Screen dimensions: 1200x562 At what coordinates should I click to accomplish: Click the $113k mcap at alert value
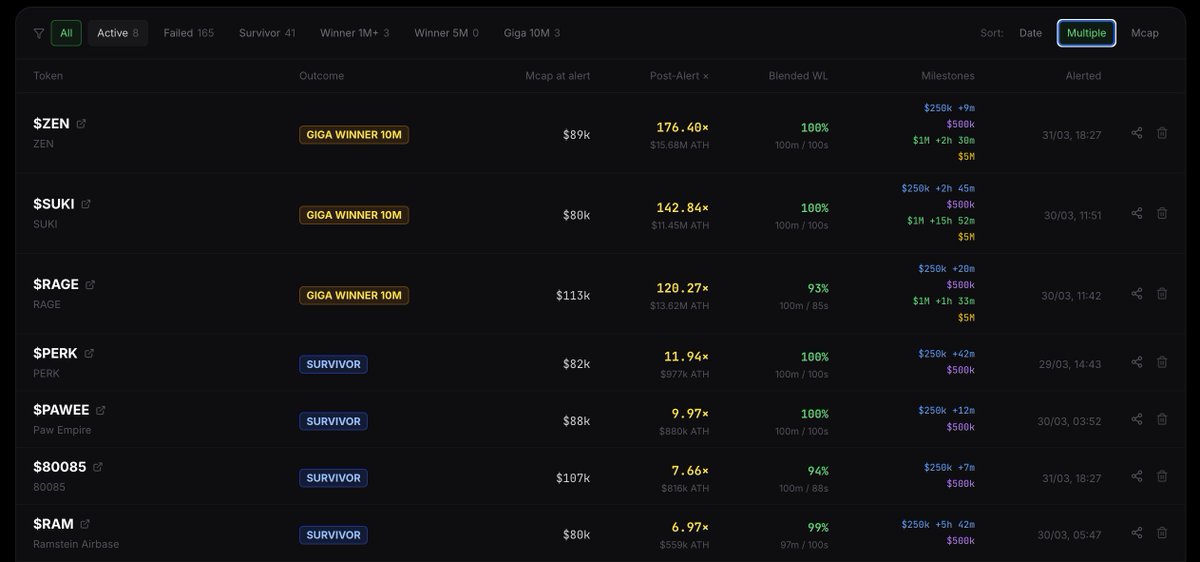573,295
